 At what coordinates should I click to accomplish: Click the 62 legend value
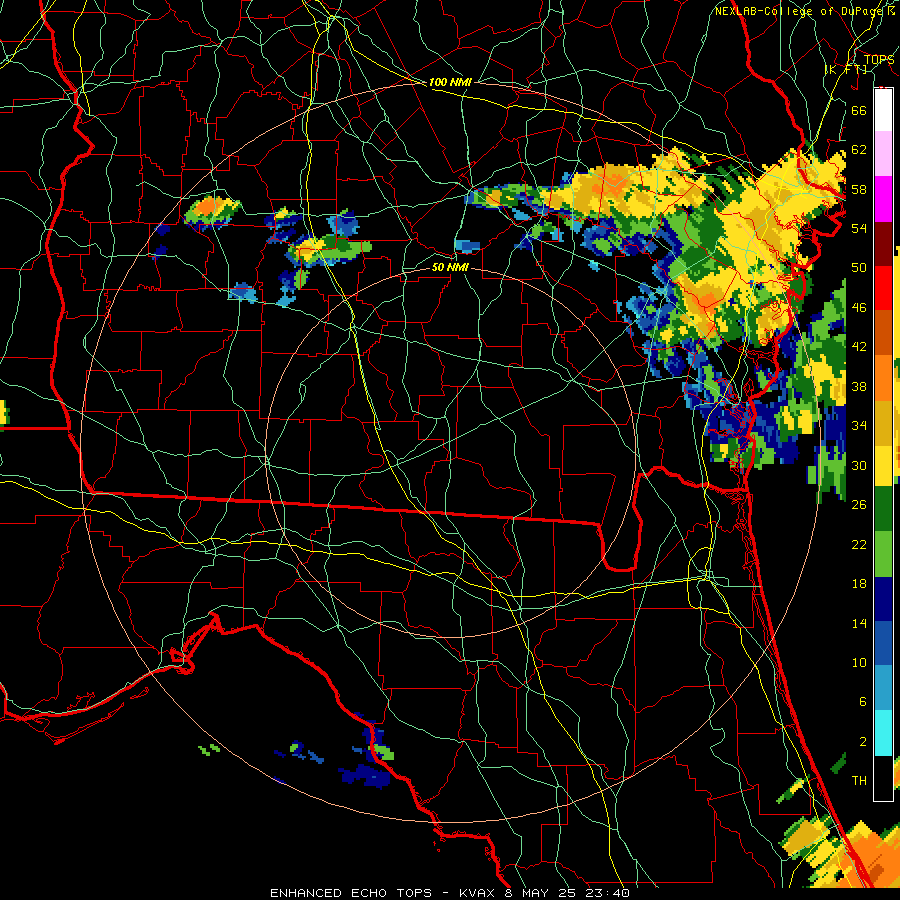click(x=859, y=150)
